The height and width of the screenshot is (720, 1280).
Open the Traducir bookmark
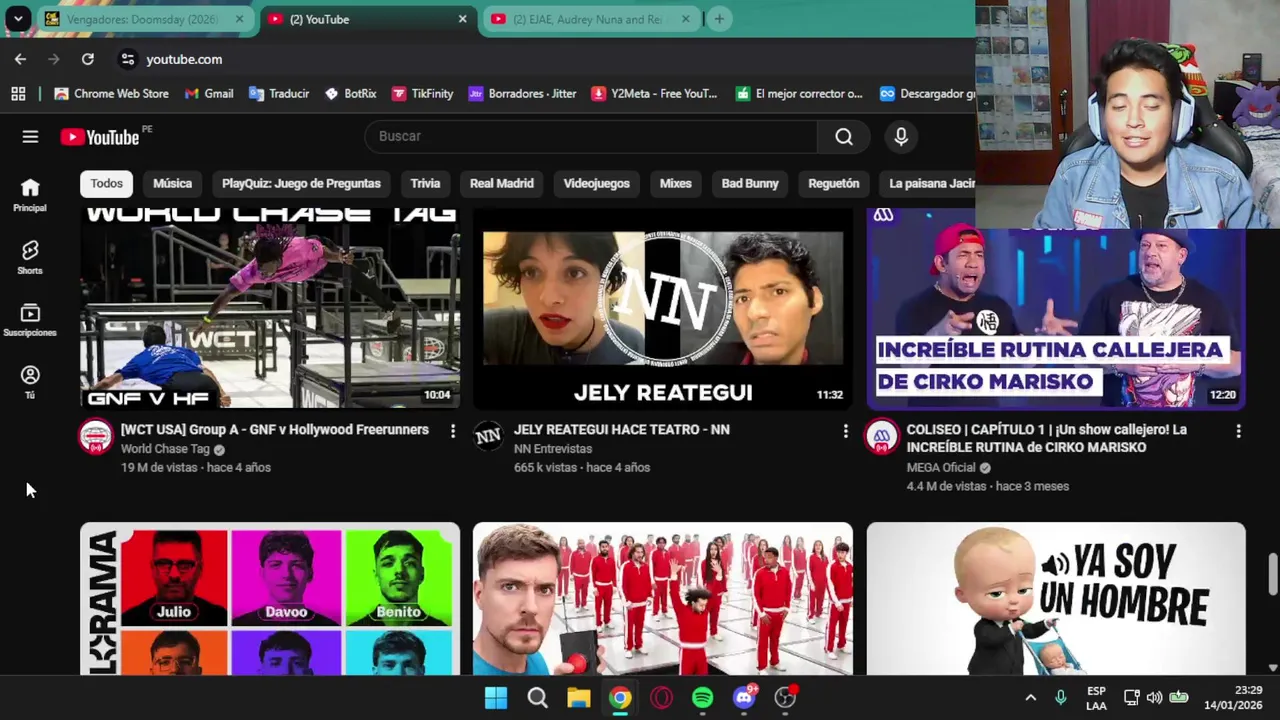point(279,93)
